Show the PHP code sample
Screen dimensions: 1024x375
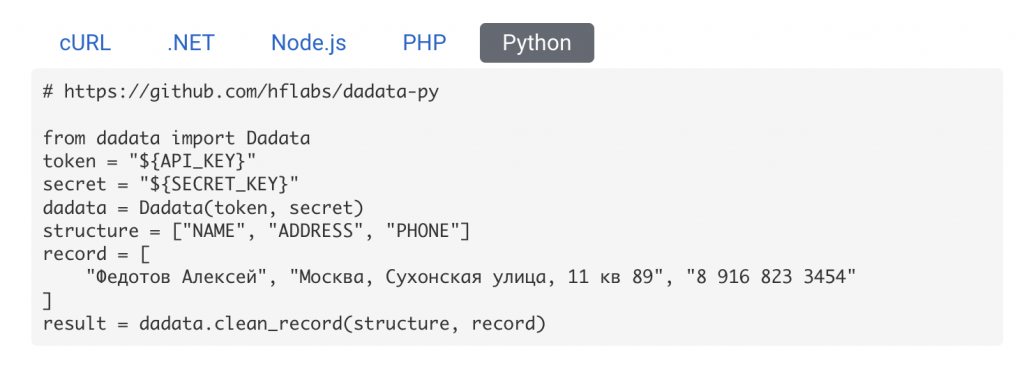[x=424, y=43]
